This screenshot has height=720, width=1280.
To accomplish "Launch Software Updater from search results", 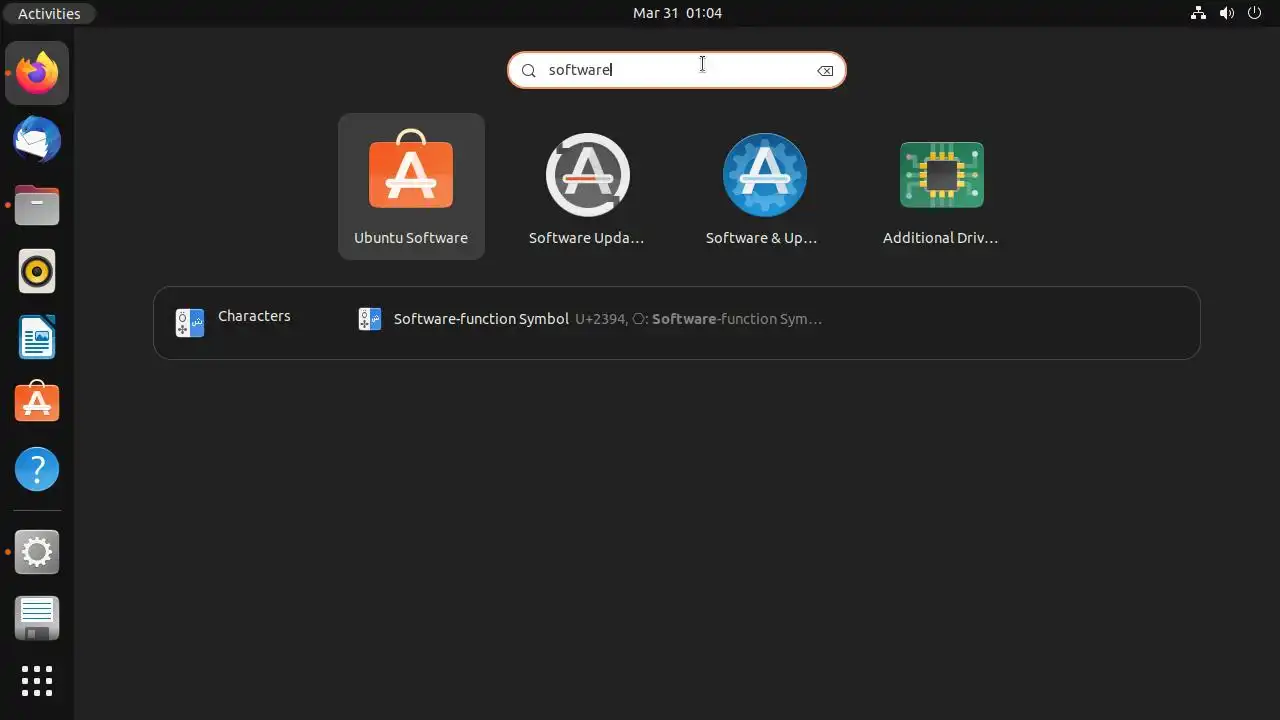I will tap(587, 186).
